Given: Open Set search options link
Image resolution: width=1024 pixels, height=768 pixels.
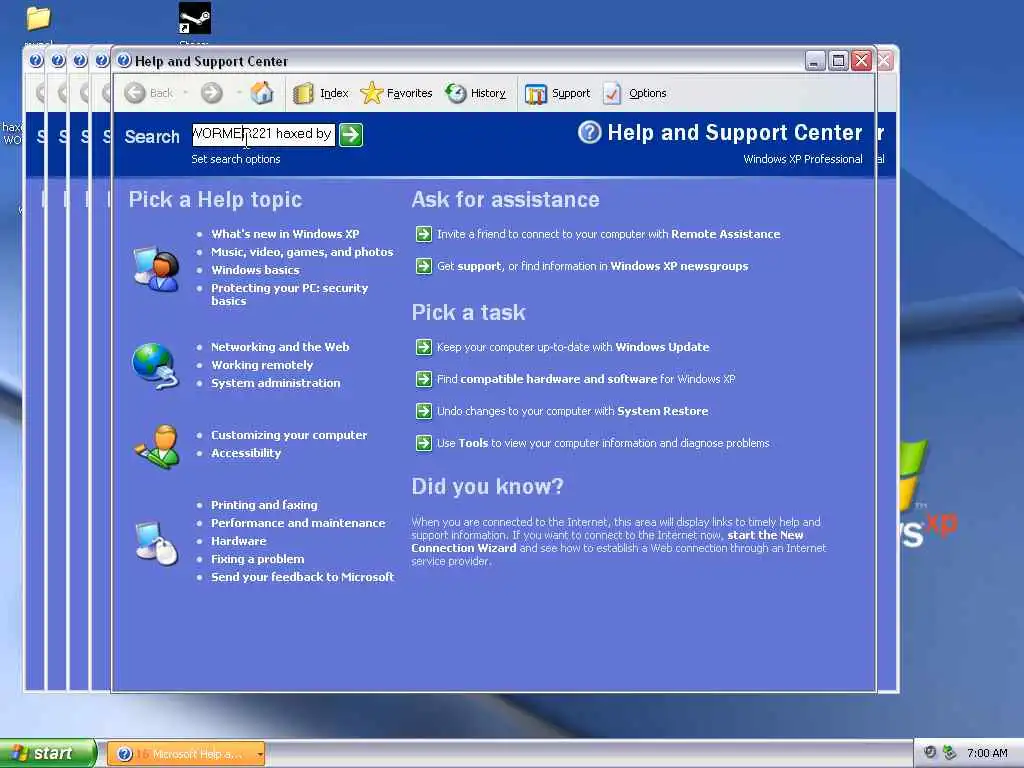Looking at the screenshot, I should click(236, 159).
